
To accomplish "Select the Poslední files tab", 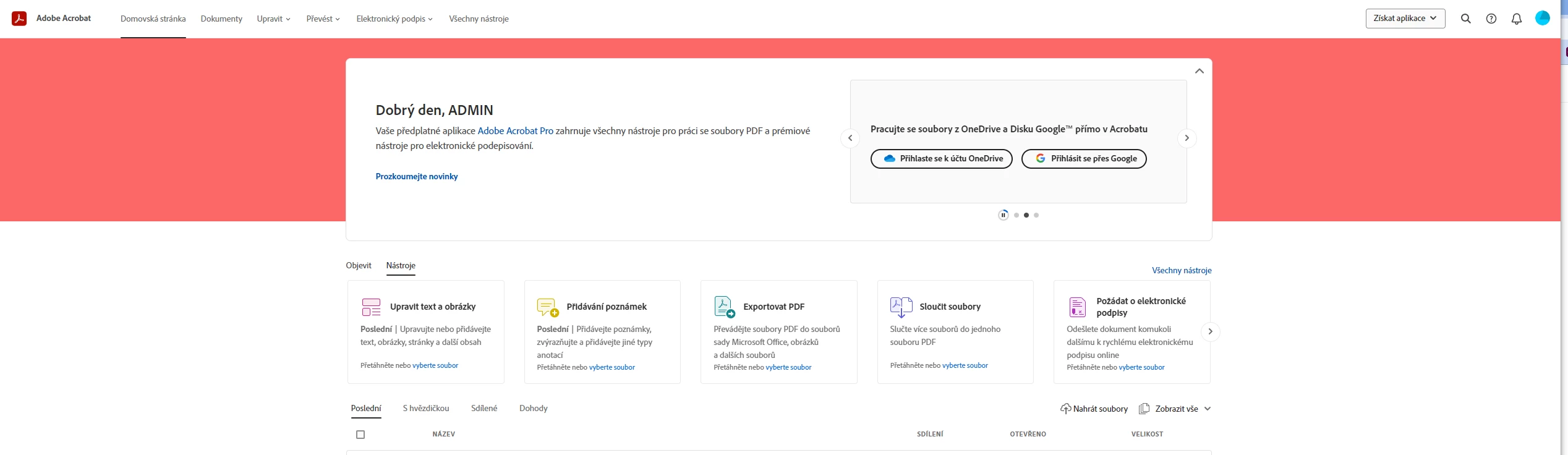I will [366, 409].
